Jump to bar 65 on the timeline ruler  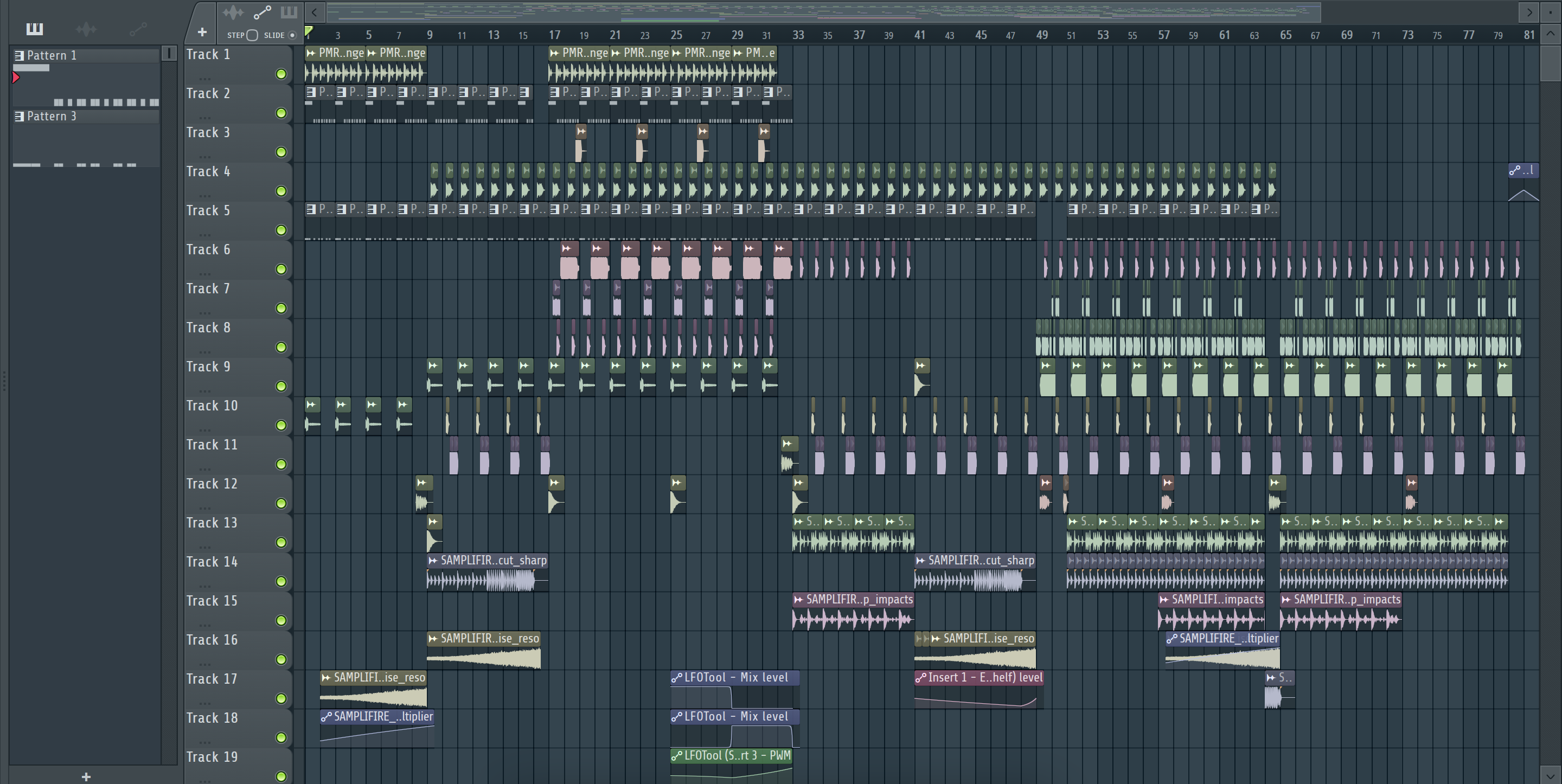tap(1285, 35)
